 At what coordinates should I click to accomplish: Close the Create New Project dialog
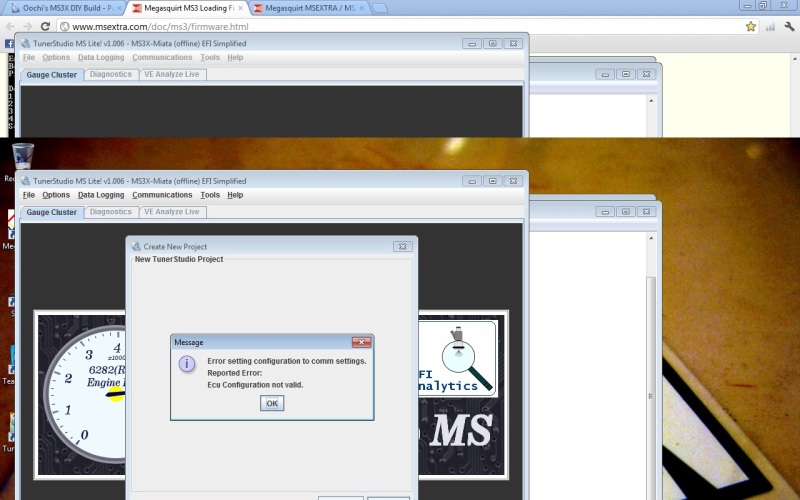click(x=403, y=246)
